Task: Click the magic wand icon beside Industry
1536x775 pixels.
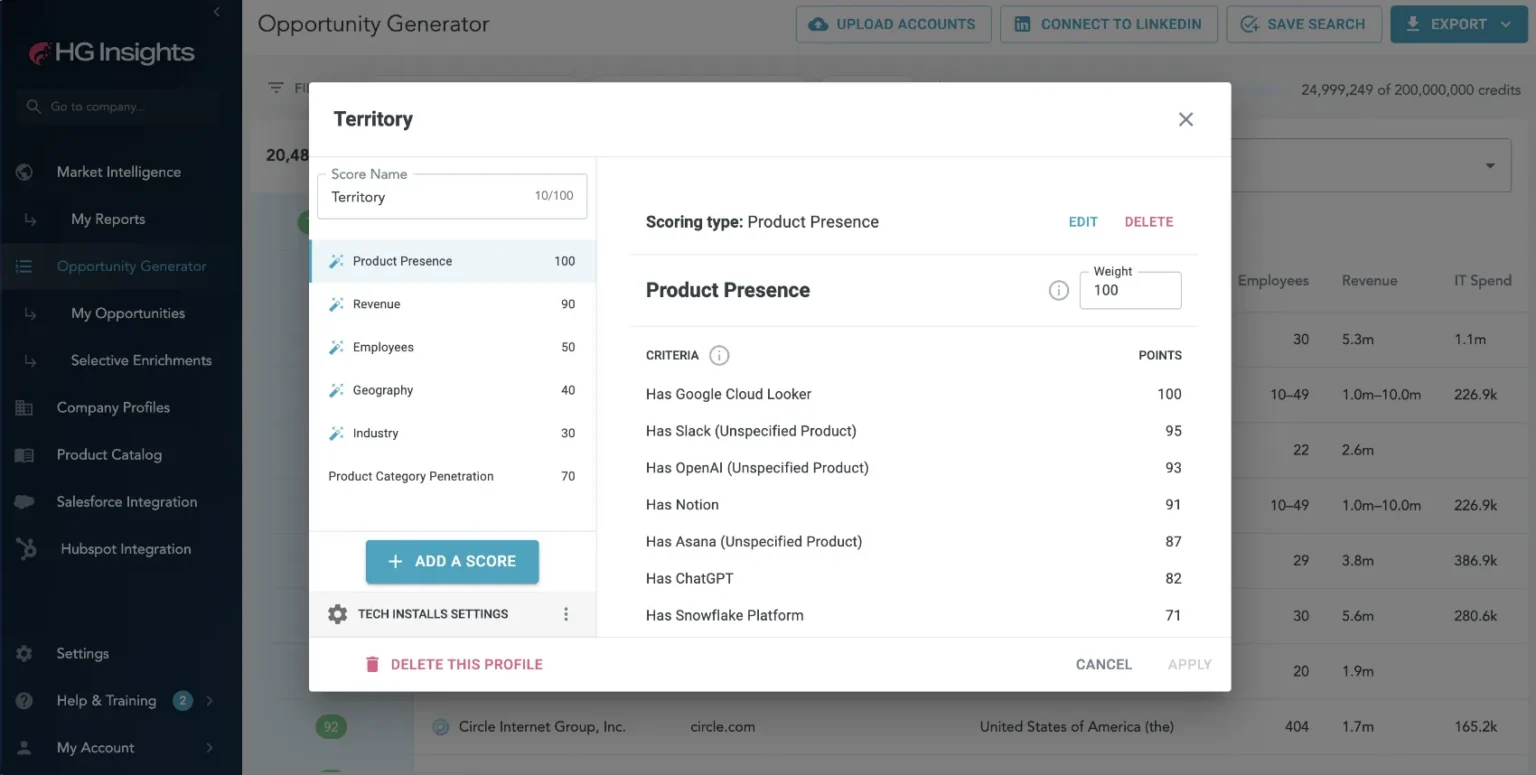Action: 336,433
